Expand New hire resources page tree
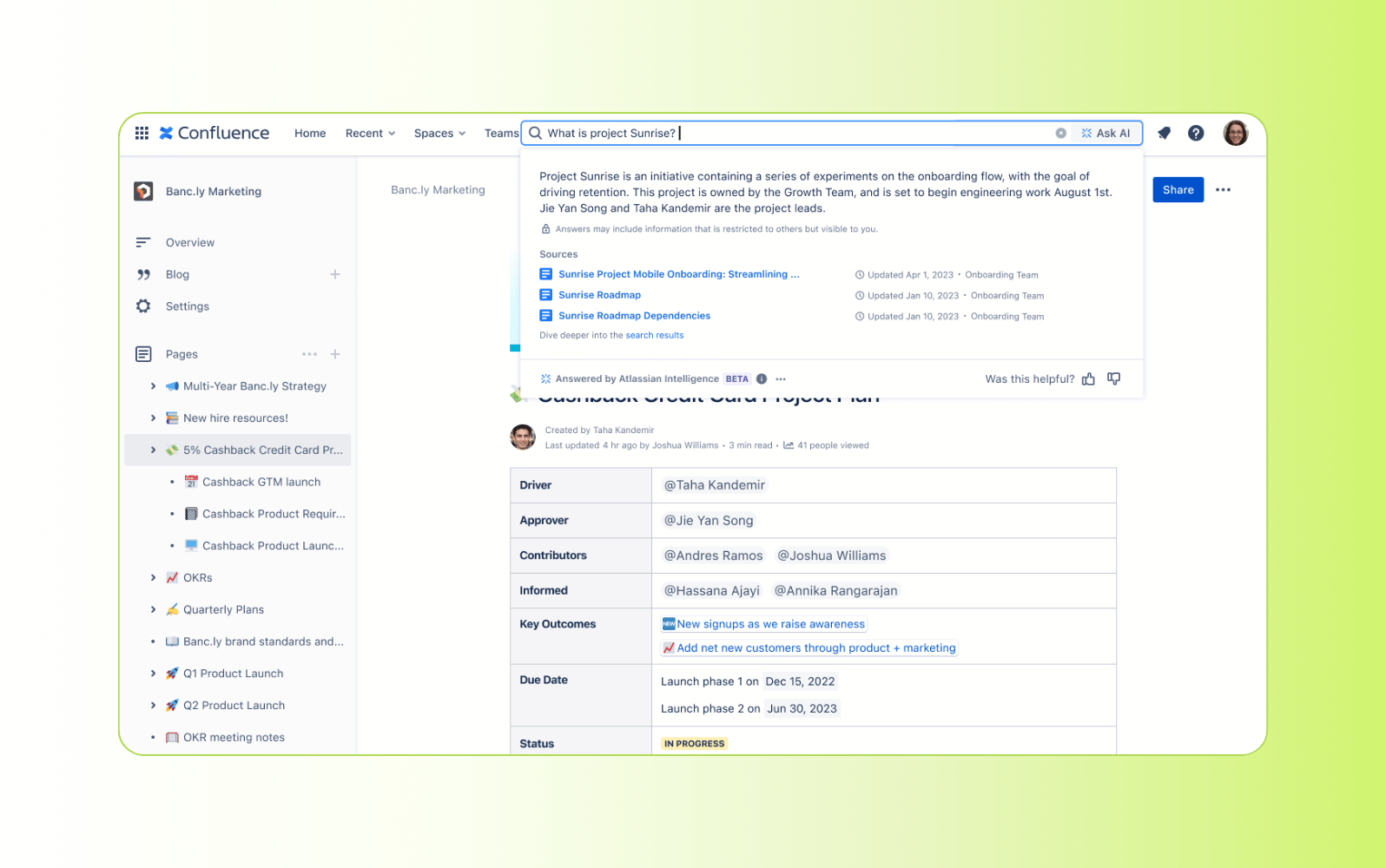The height and width of the screenshot is (868, 1386). [x=153, y=418]
